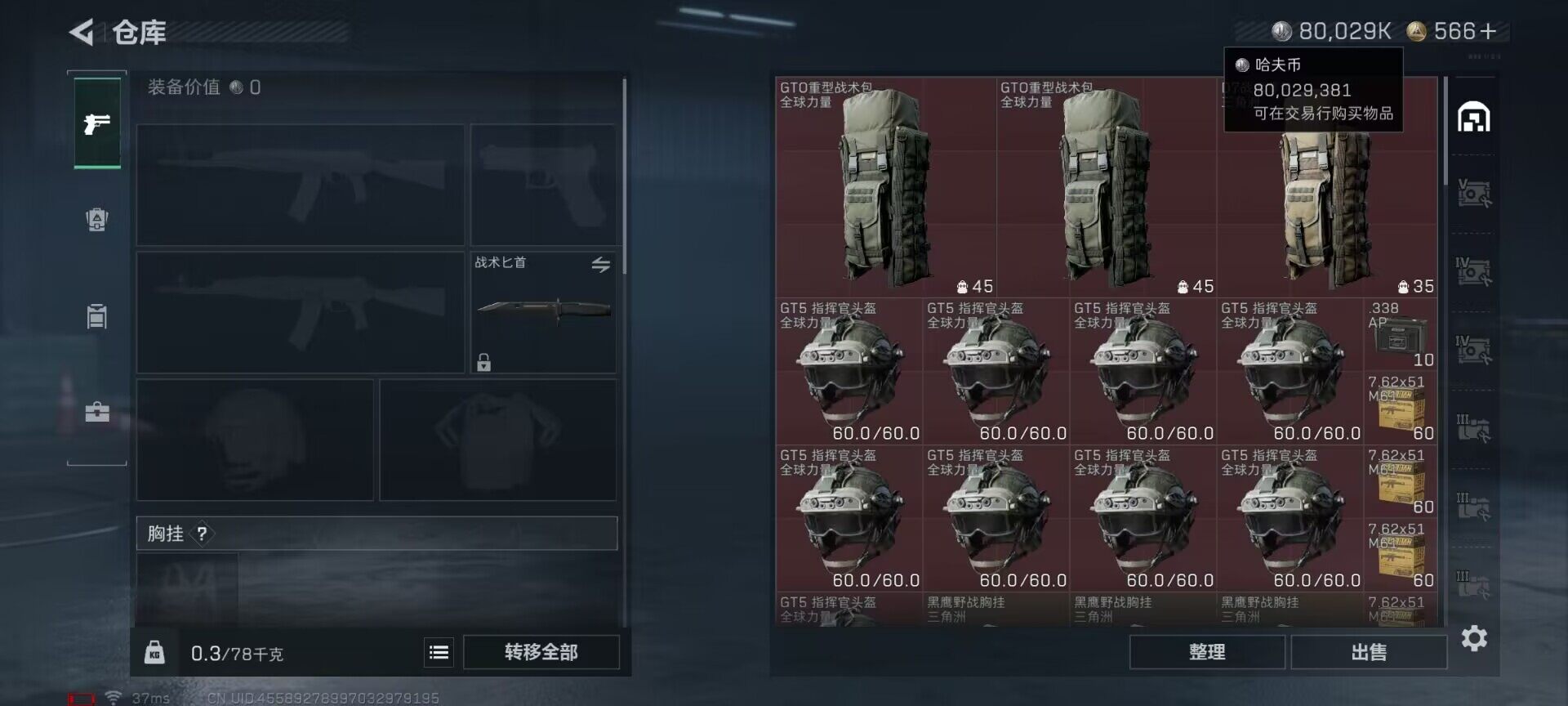The height and width of the screenshot is (706, 1568).
Task: Click the inventory grid vertical scrollbar
Action: click(1444, 131)
